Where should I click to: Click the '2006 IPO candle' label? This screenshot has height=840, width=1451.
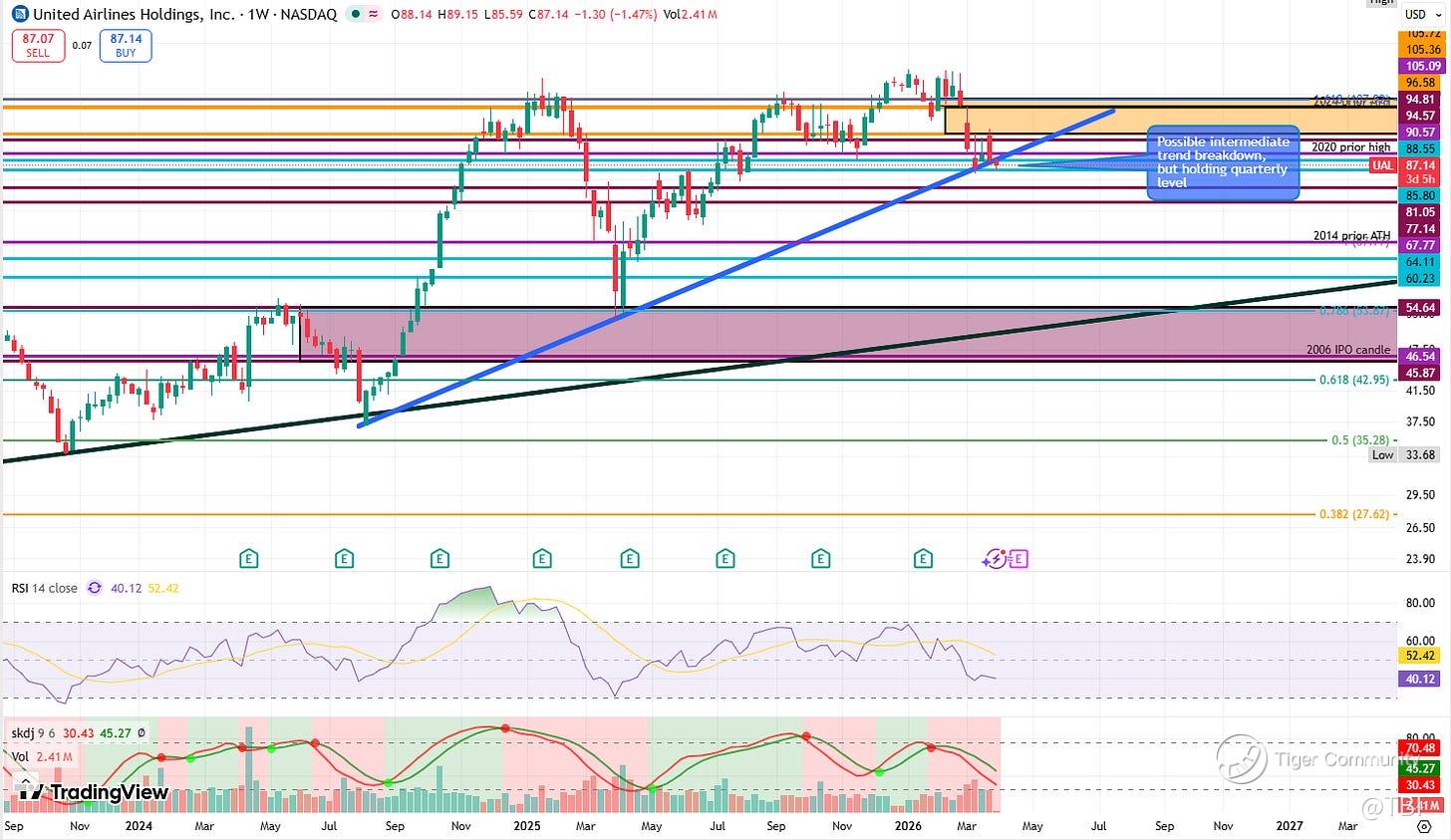pos(1348,350)
